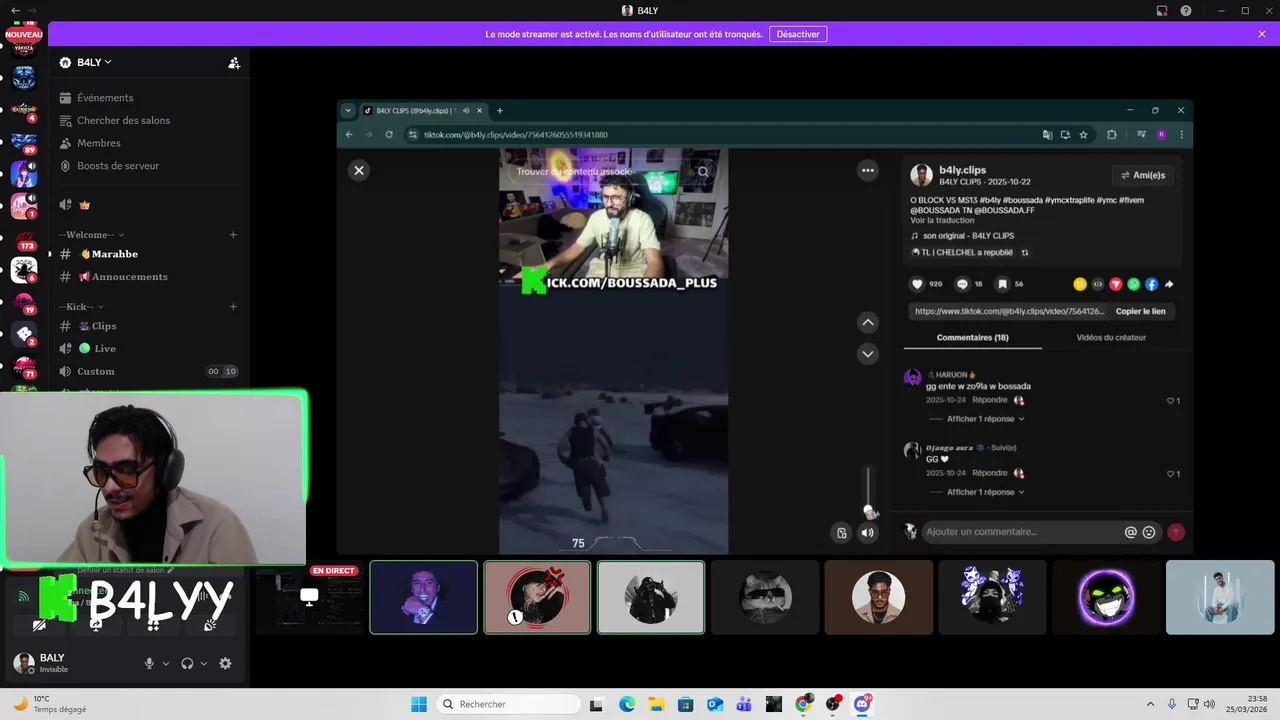Open Discord user settings gear
Screen dimensions: 1280x720
click(225, 663)
